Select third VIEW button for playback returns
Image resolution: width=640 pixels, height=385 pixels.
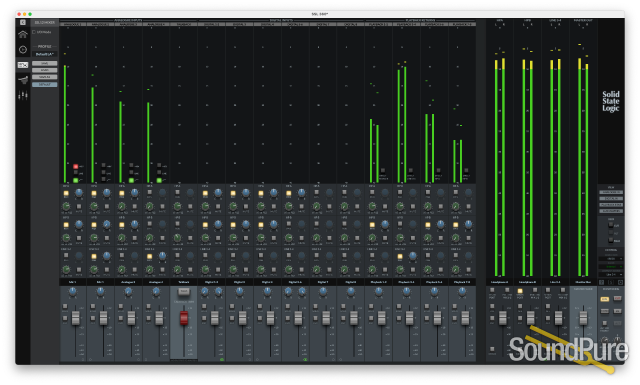(611, 205)
